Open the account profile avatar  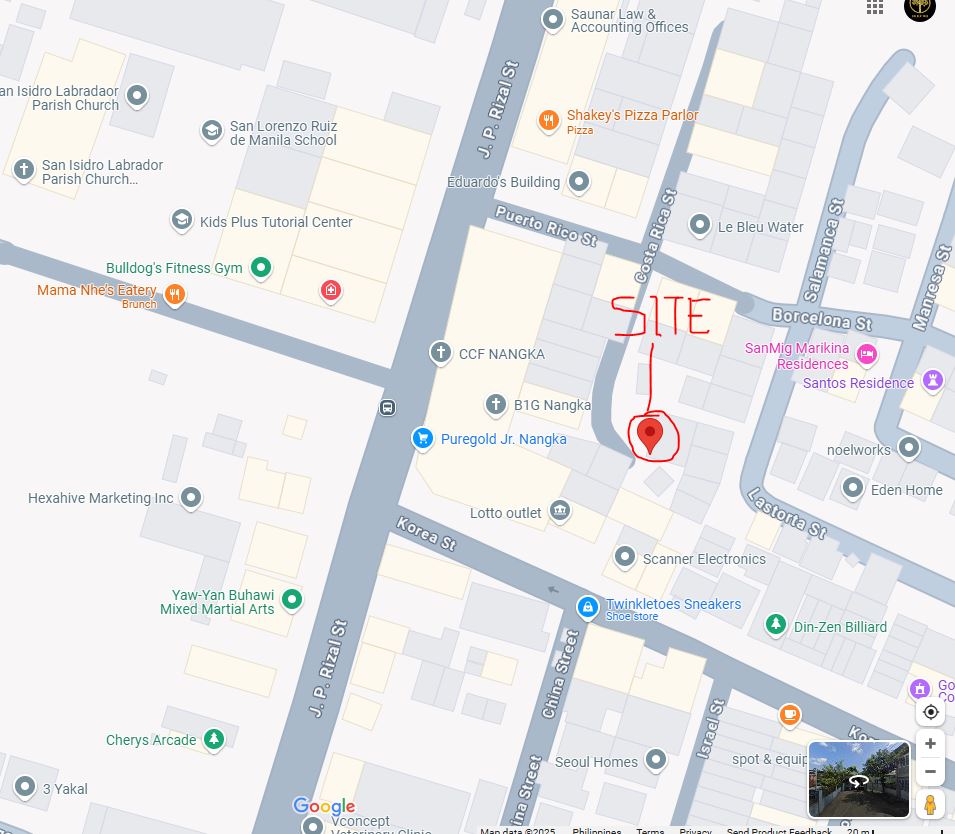pos(919,8)
